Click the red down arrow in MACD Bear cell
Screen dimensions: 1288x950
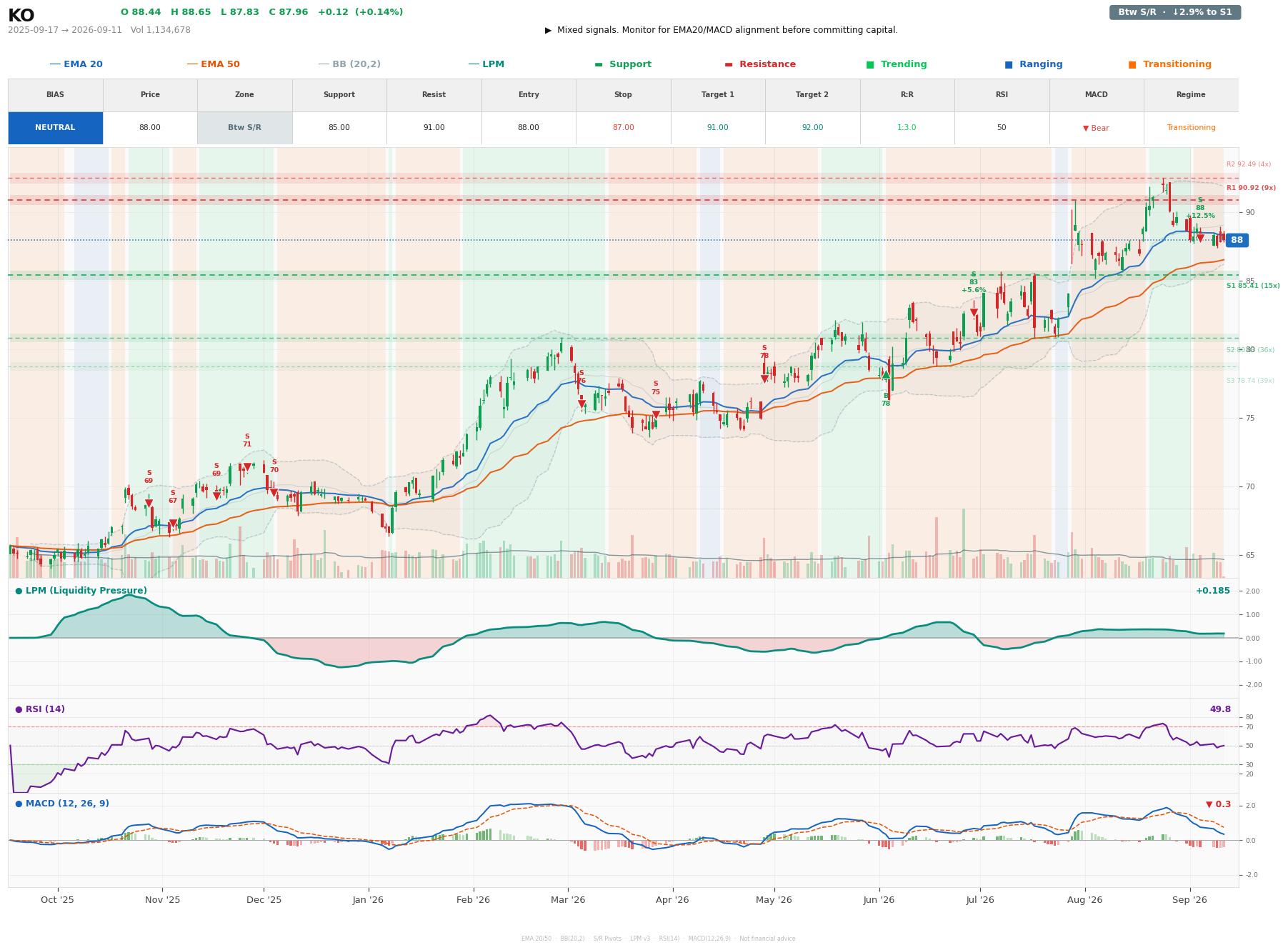point(1086,128)
